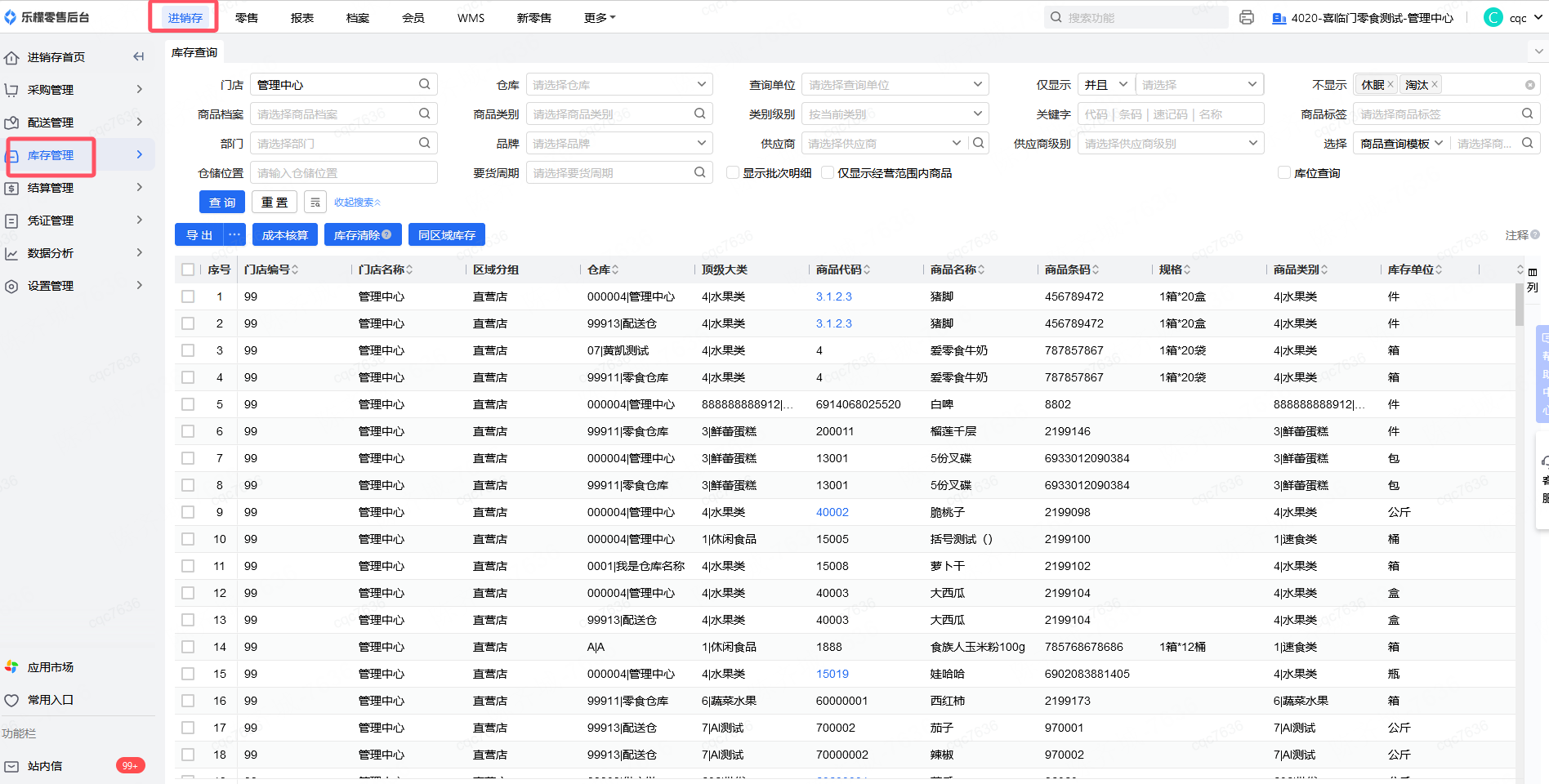Click the search icon next to 供应商
Screen dimensions: 1549x784
pos(978,143)
